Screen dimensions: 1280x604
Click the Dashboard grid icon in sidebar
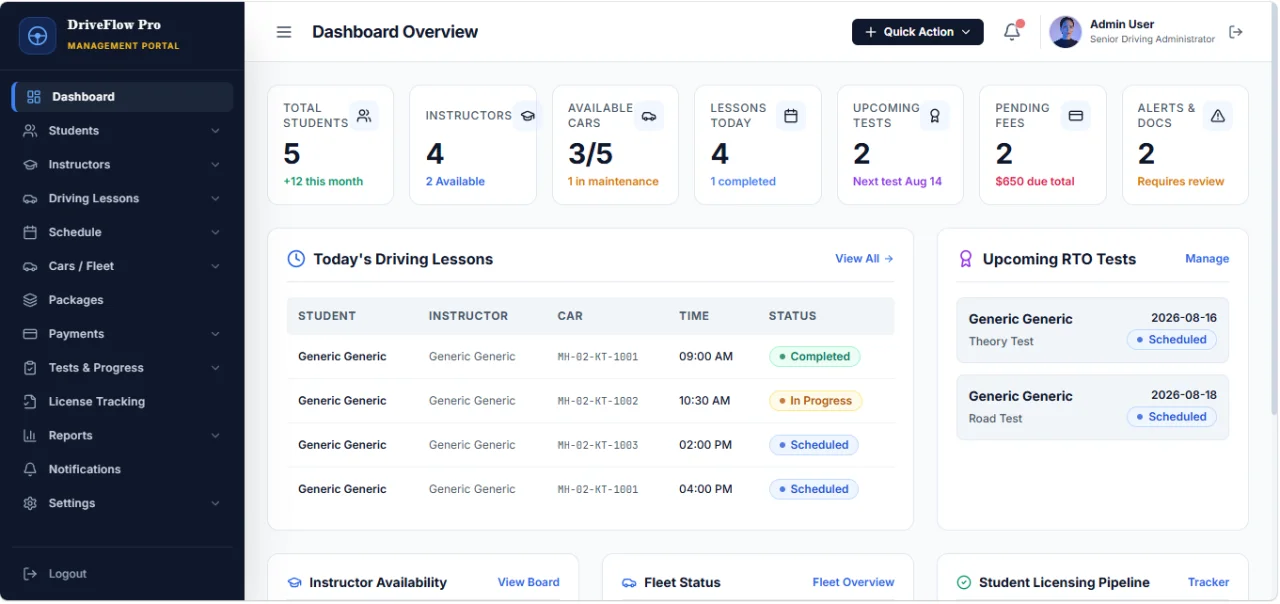(34, 97)
